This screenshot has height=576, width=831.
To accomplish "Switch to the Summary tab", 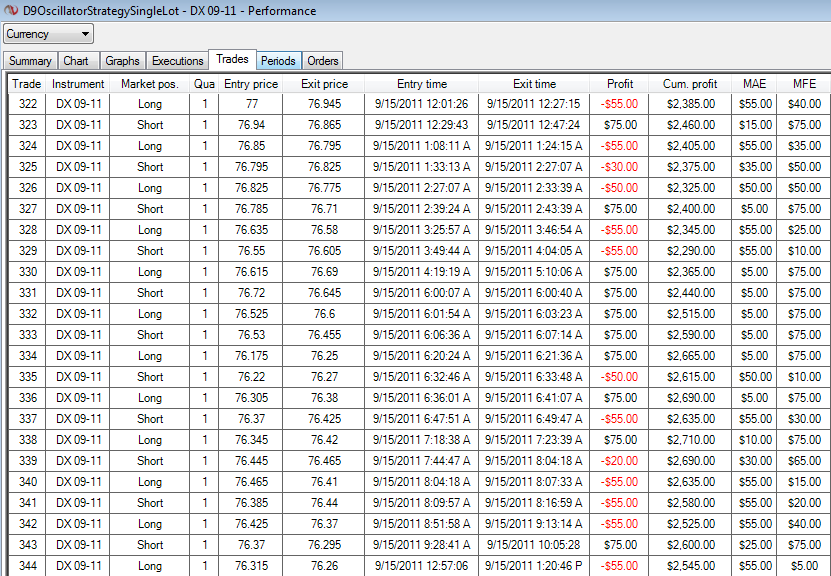I will [30, 61].
